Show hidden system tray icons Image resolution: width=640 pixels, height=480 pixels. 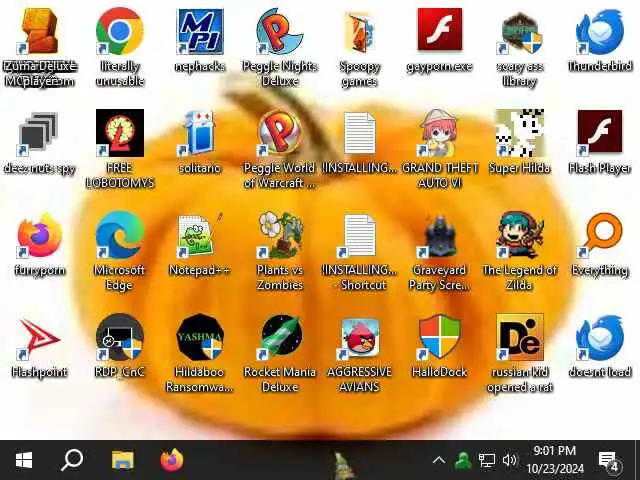439,460
